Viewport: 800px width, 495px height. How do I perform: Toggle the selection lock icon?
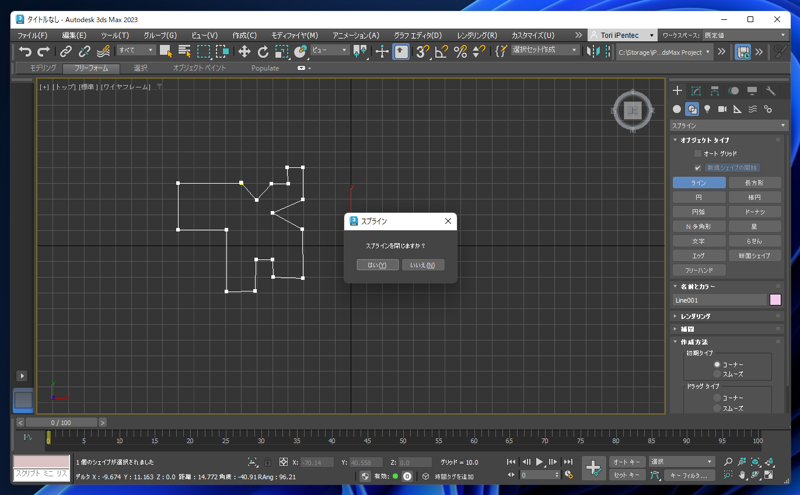coord(267,462)
